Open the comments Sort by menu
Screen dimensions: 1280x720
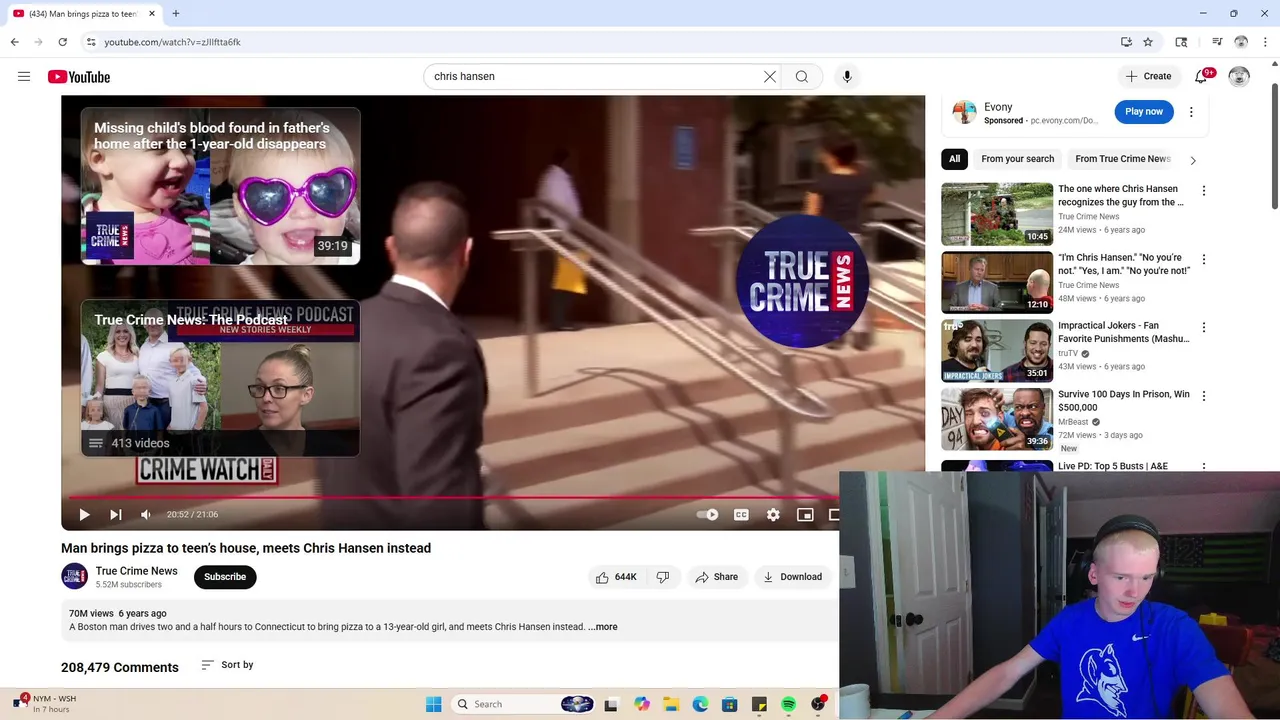tap(227, 665)
